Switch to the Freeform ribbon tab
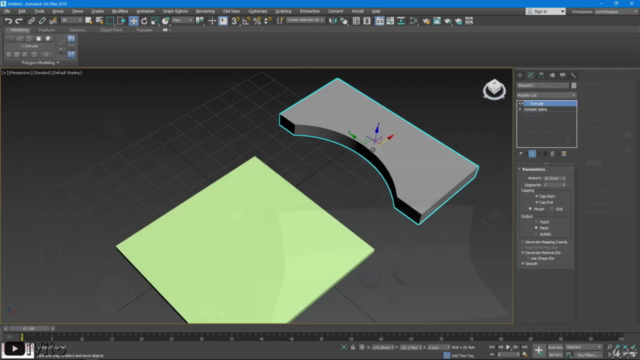 (47, 30)
